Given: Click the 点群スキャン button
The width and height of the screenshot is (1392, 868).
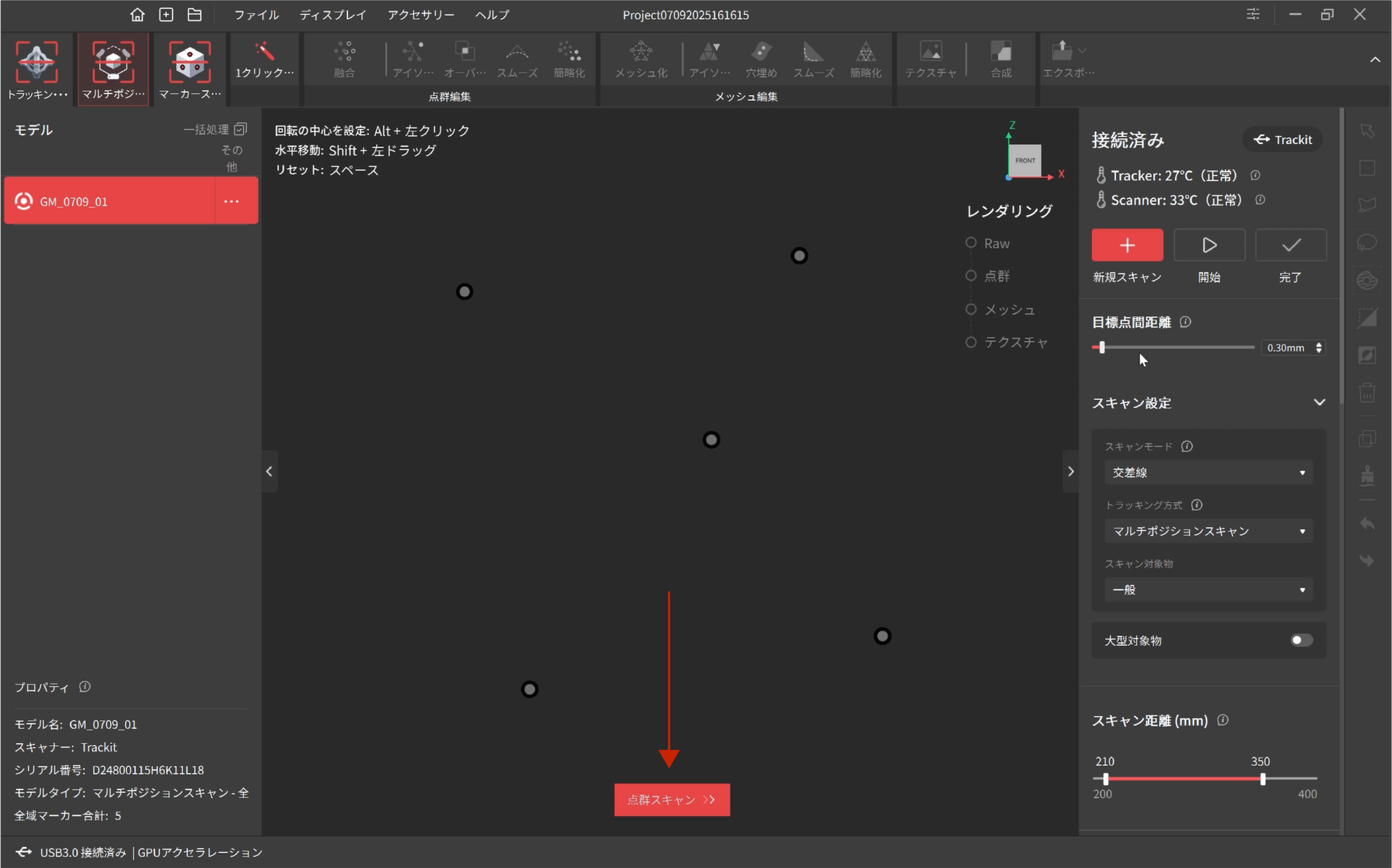Looking at the screenshot, I should click(x=672, y=800).
